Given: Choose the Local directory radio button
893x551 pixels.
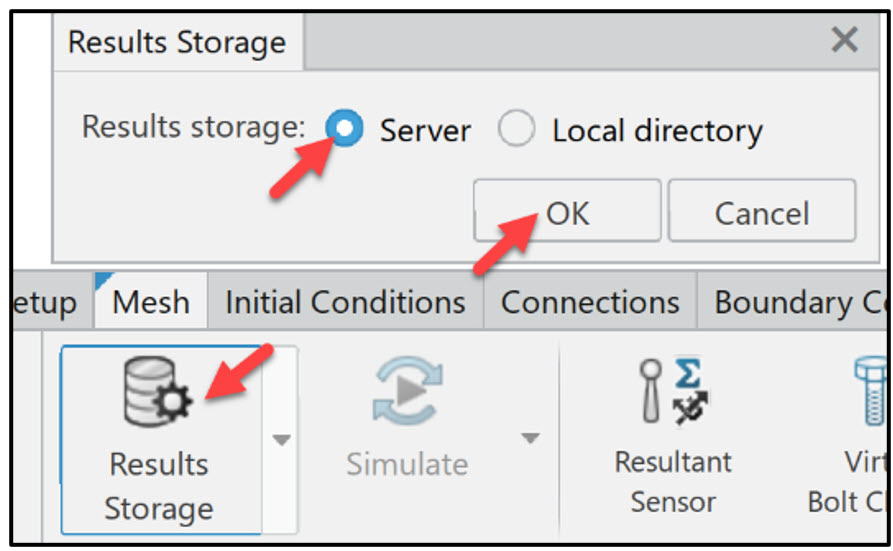Looking at the screenshot, I should tap(516, 130).
